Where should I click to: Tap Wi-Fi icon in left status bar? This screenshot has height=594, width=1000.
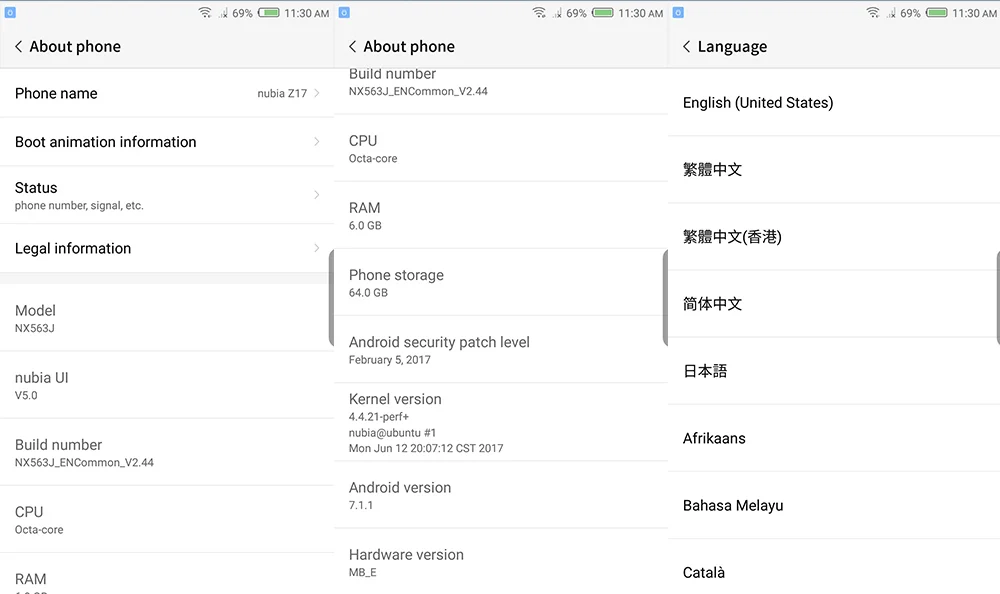[205, 13]
